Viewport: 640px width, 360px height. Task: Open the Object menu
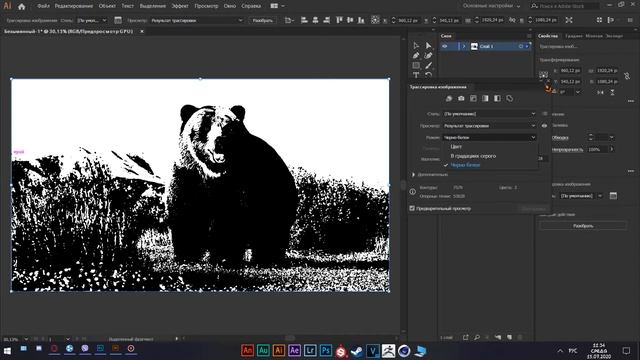(x=107, y=6)
